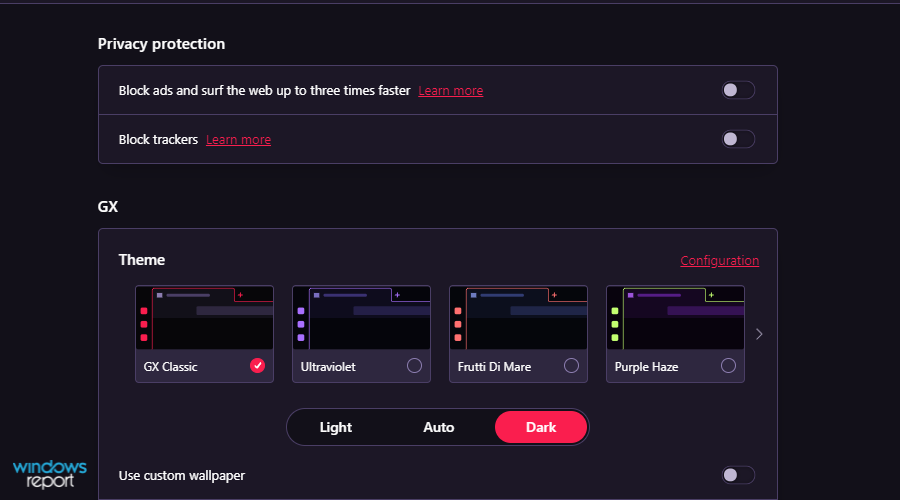Click the Theme label text
This screenshot has width=900, height=500.
tap(142, 260)
